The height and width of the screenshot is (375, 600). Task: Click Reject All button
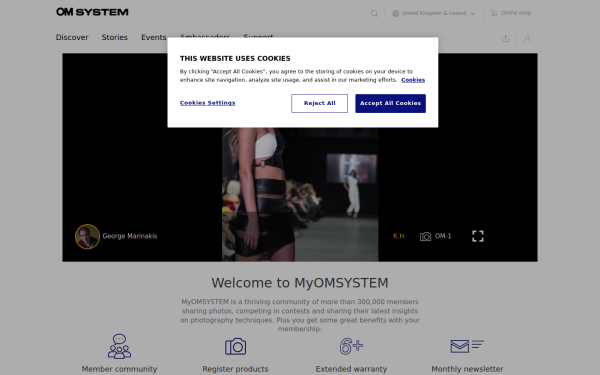click(320, 103)
